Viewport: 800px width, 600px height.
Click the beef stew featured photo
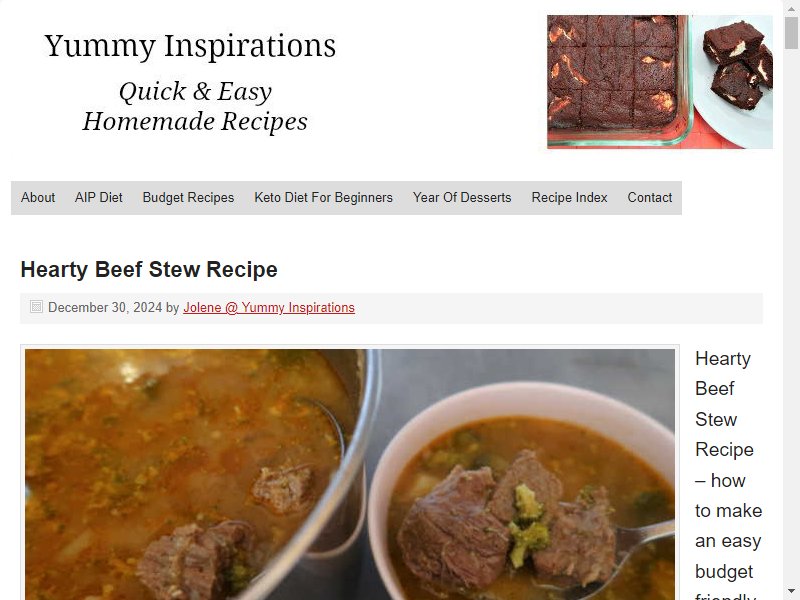point(350,474)
